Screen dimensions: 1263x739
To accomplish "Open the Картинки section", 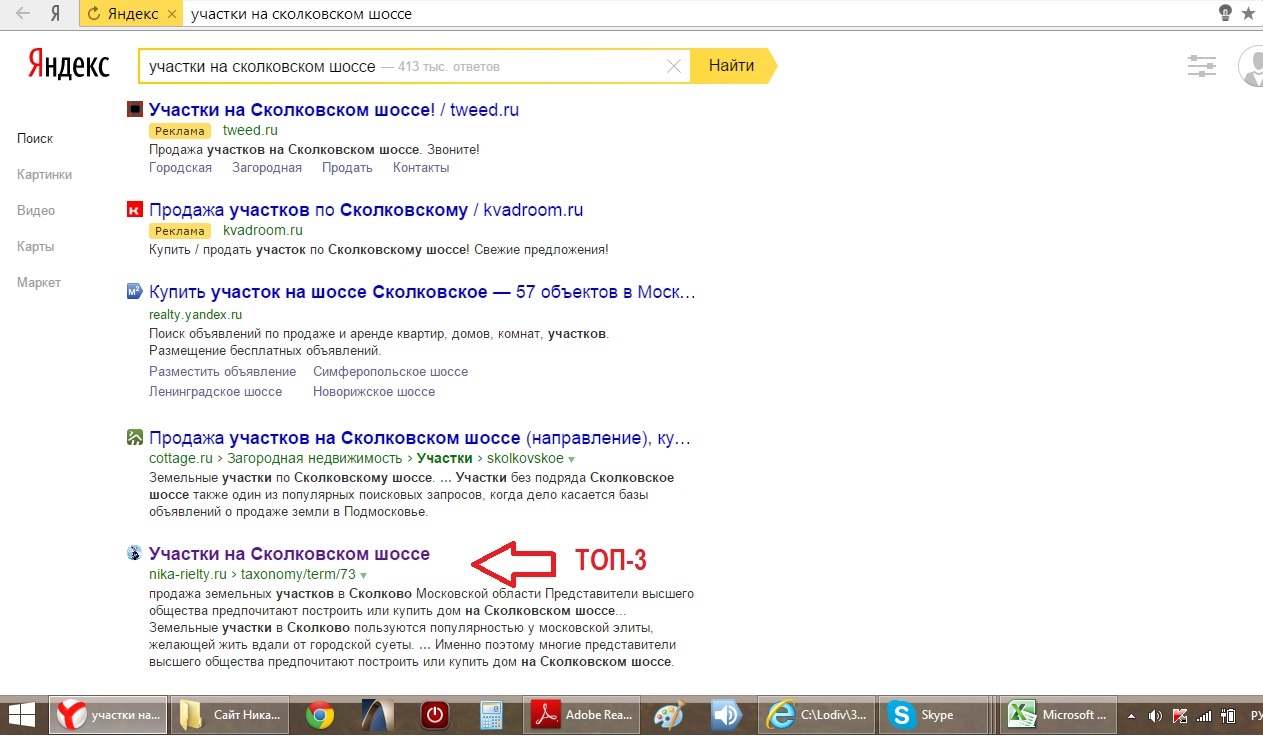I will [44, 175].
